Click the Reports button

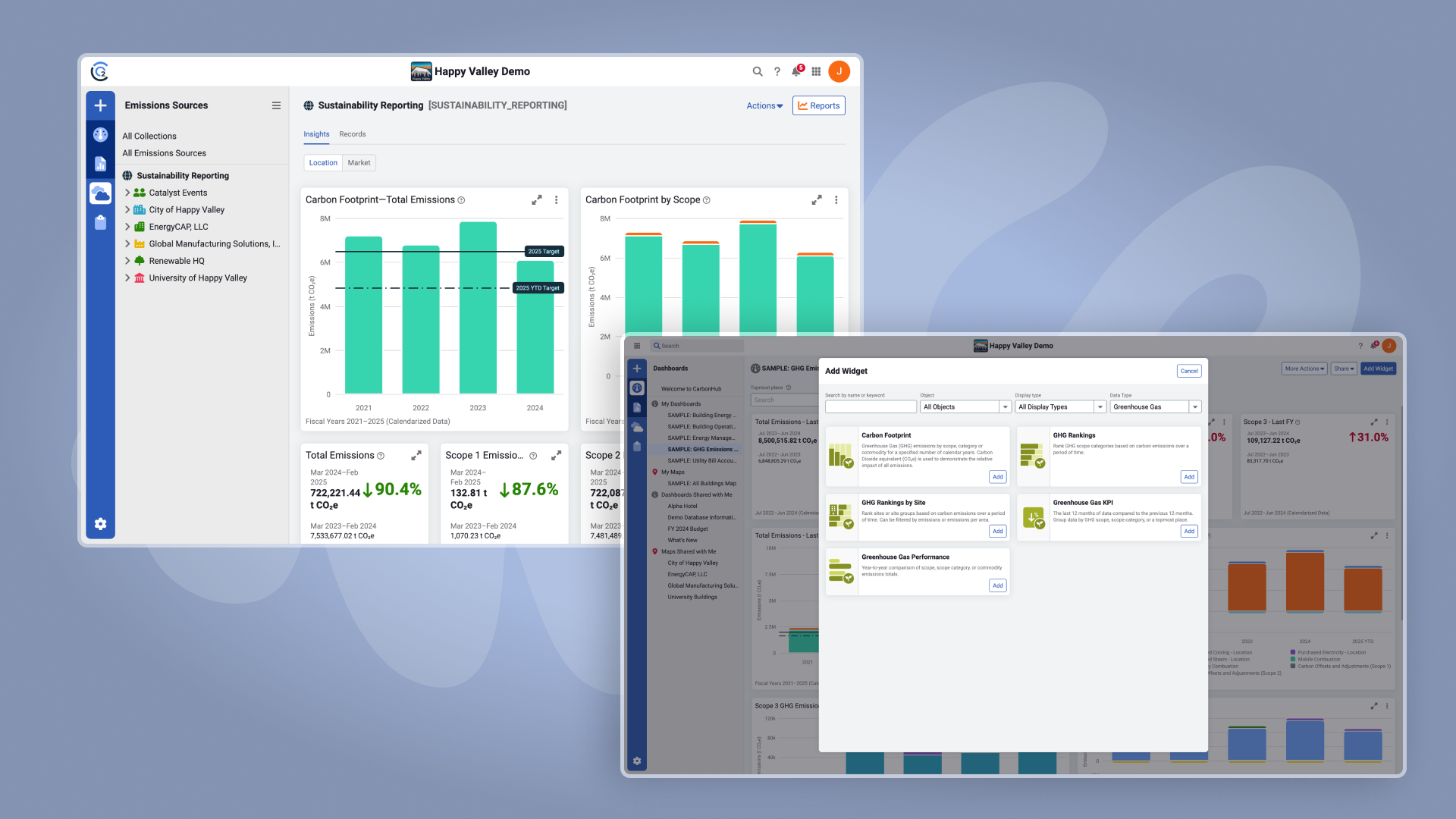(818, 106)
